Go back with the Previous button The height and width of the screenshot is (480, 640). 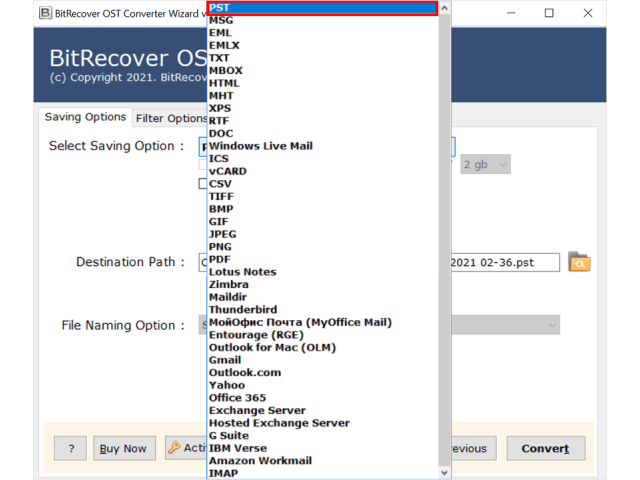[473, 449]
